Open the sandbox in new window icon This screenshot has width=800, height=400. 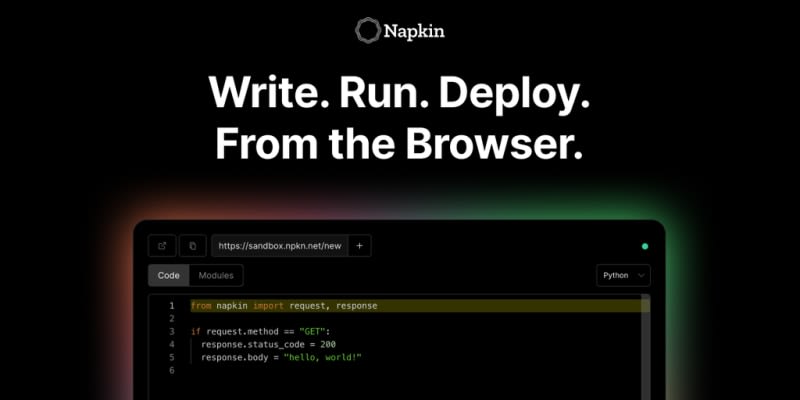(162, 246)
